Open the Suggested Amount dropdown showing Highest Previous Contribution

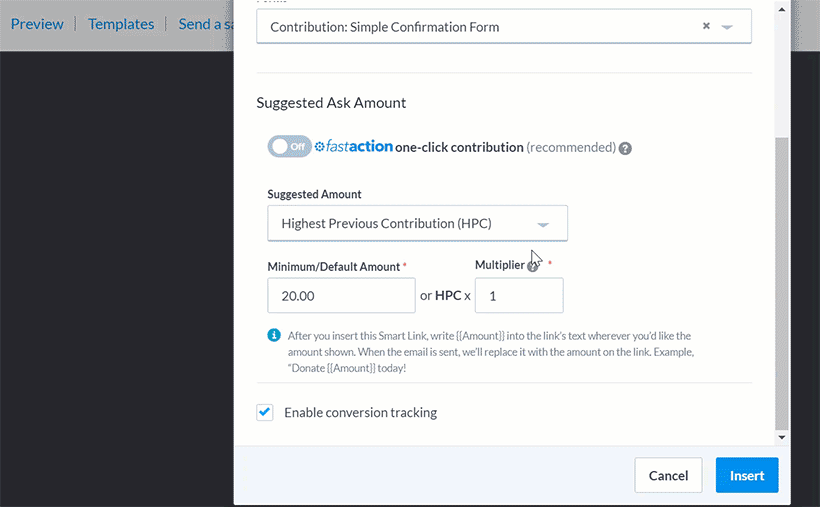pyautogui.click(x=417, y=223)
